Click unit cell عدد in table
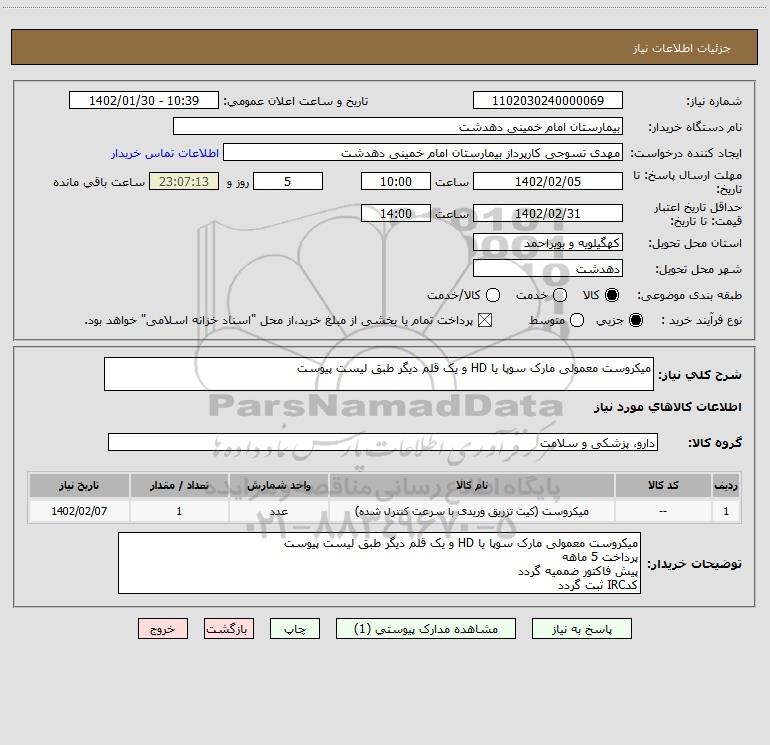Screen dimensions: 770x745 pyautogui.click(x=278, y=511)
